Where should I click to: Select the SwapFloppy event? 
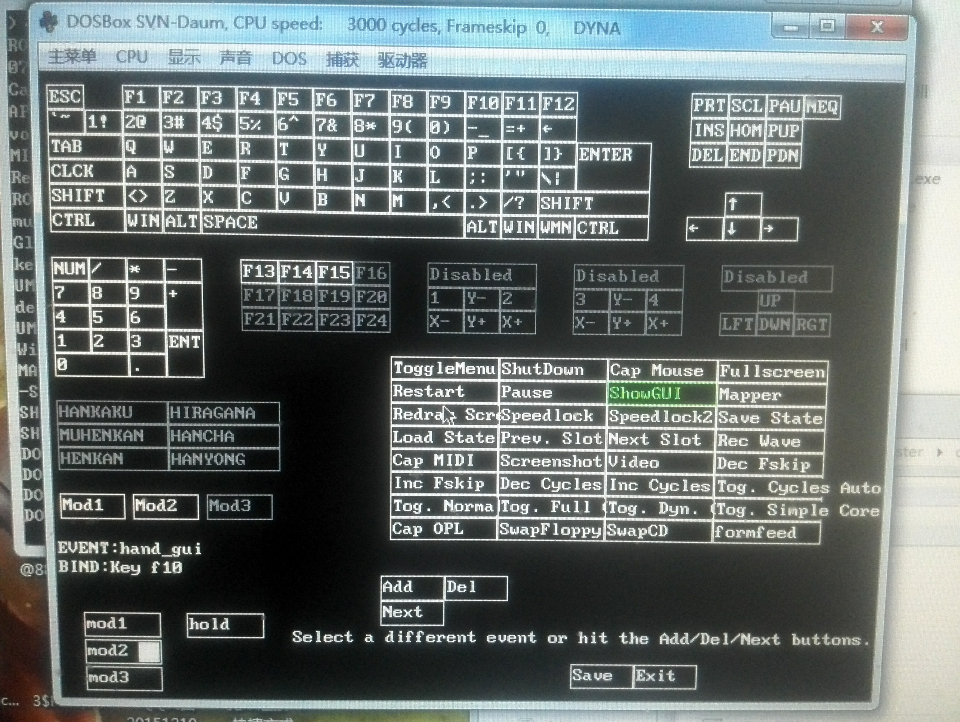point(550,530)
